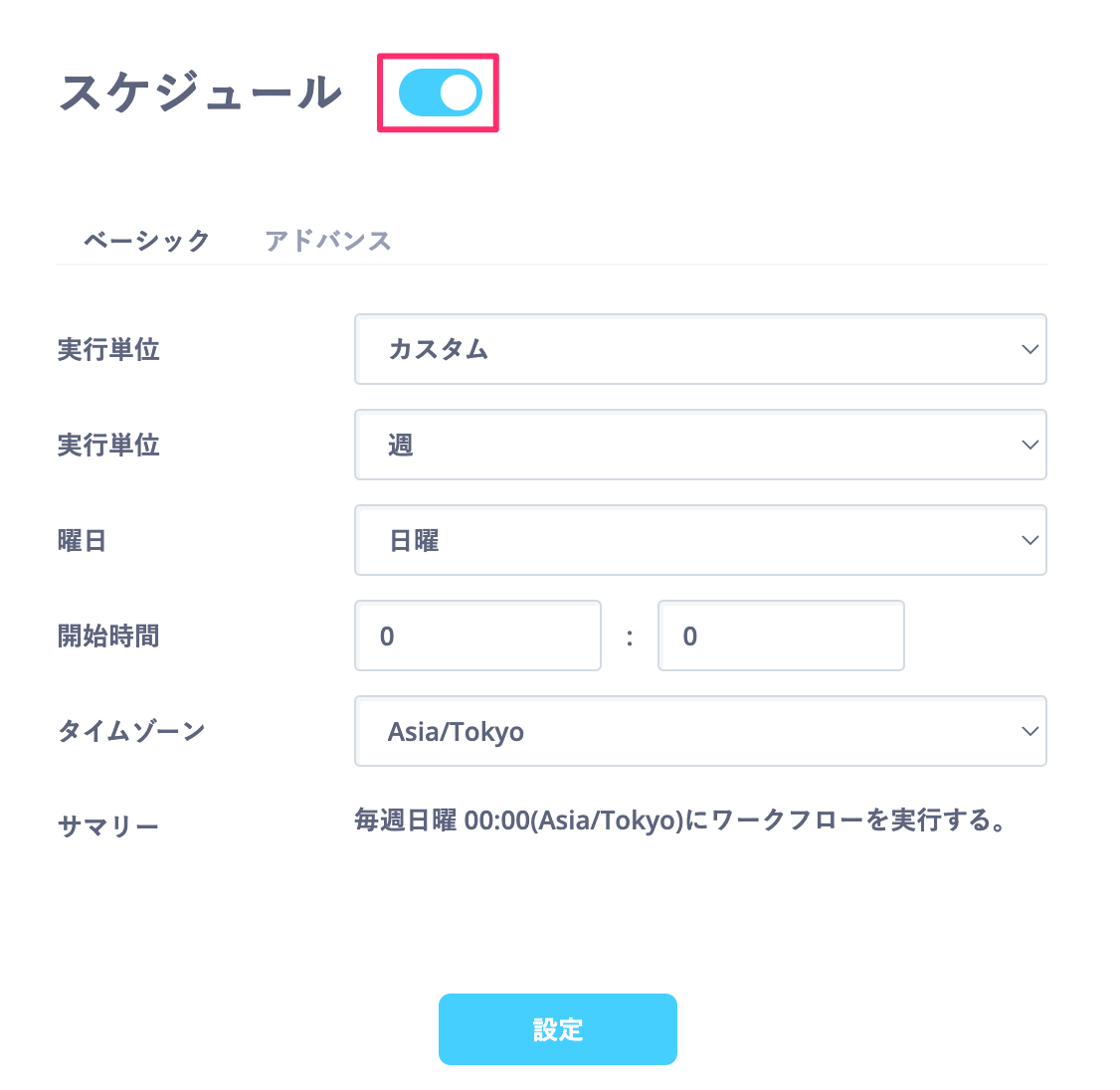Click the chevron icon on the 週 dropdown

pyautogui.click(x=1029, y=445)
